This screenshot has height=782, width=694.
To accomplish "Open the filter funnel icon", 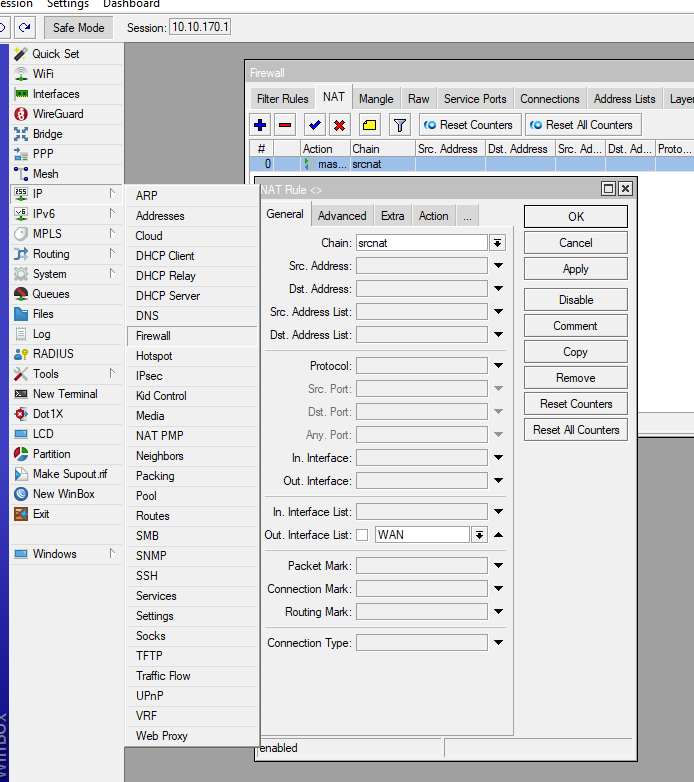I will 399,125.
